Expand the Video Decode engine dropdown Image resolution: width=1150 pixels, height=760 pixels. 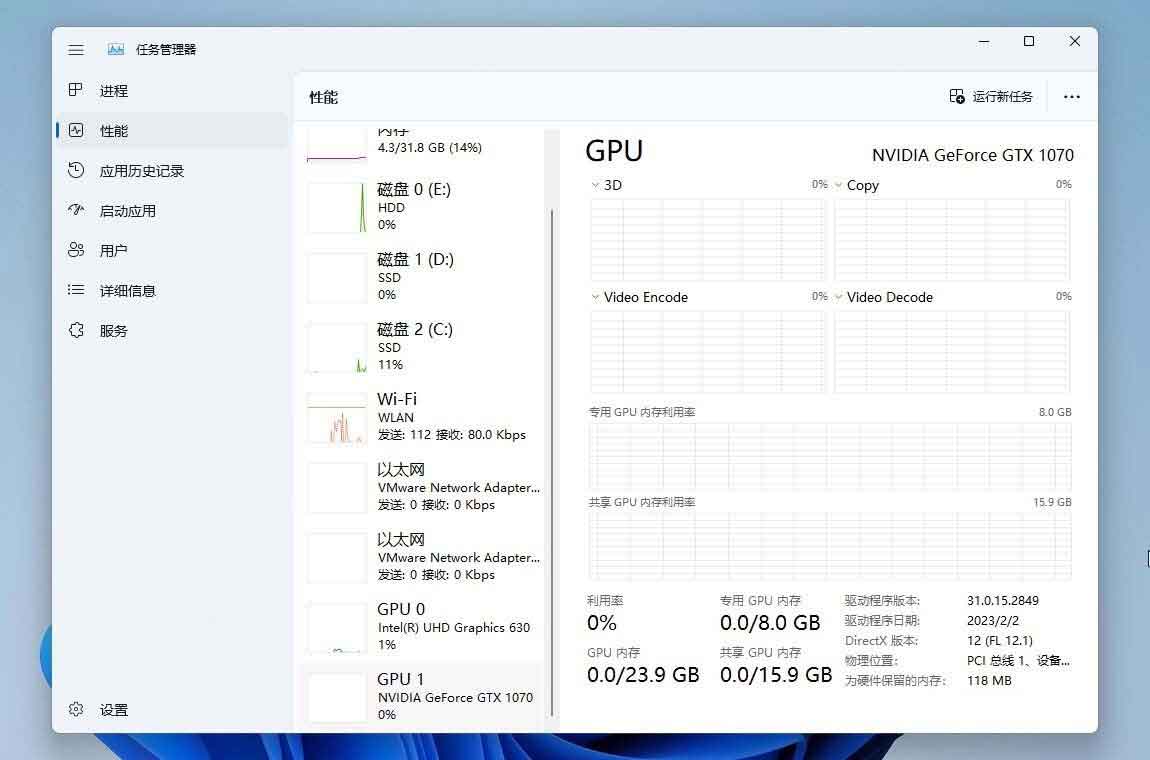838,297
